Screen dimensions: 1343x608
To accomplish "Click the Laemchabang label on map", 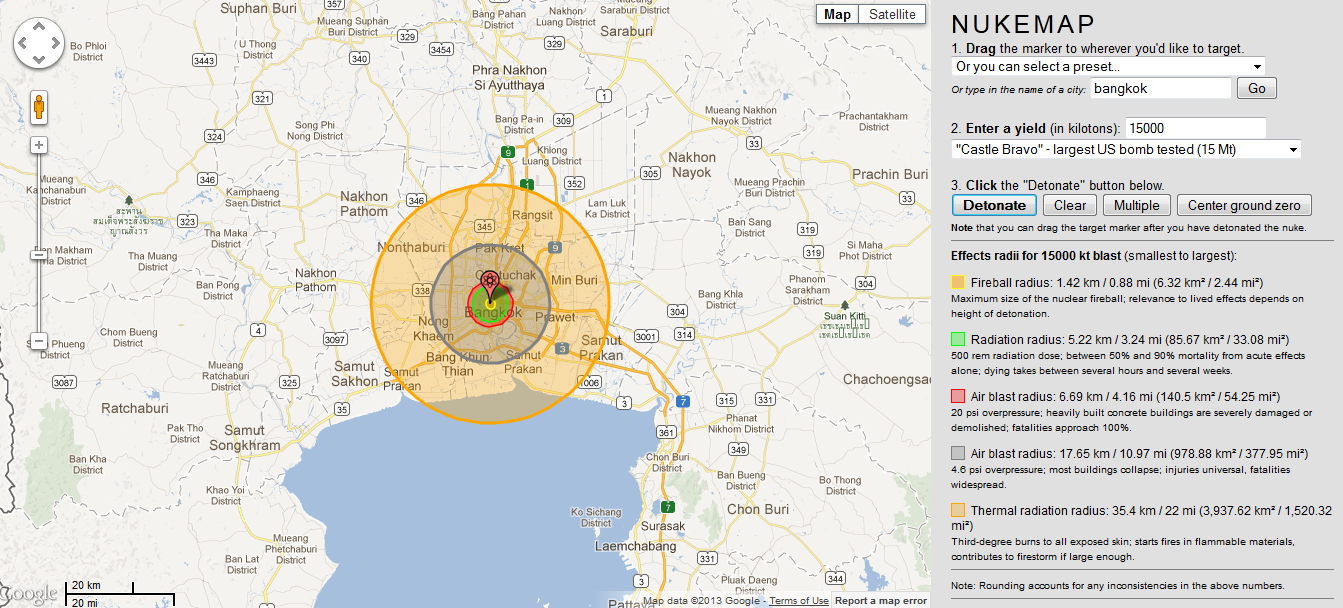I will (638, 547).
